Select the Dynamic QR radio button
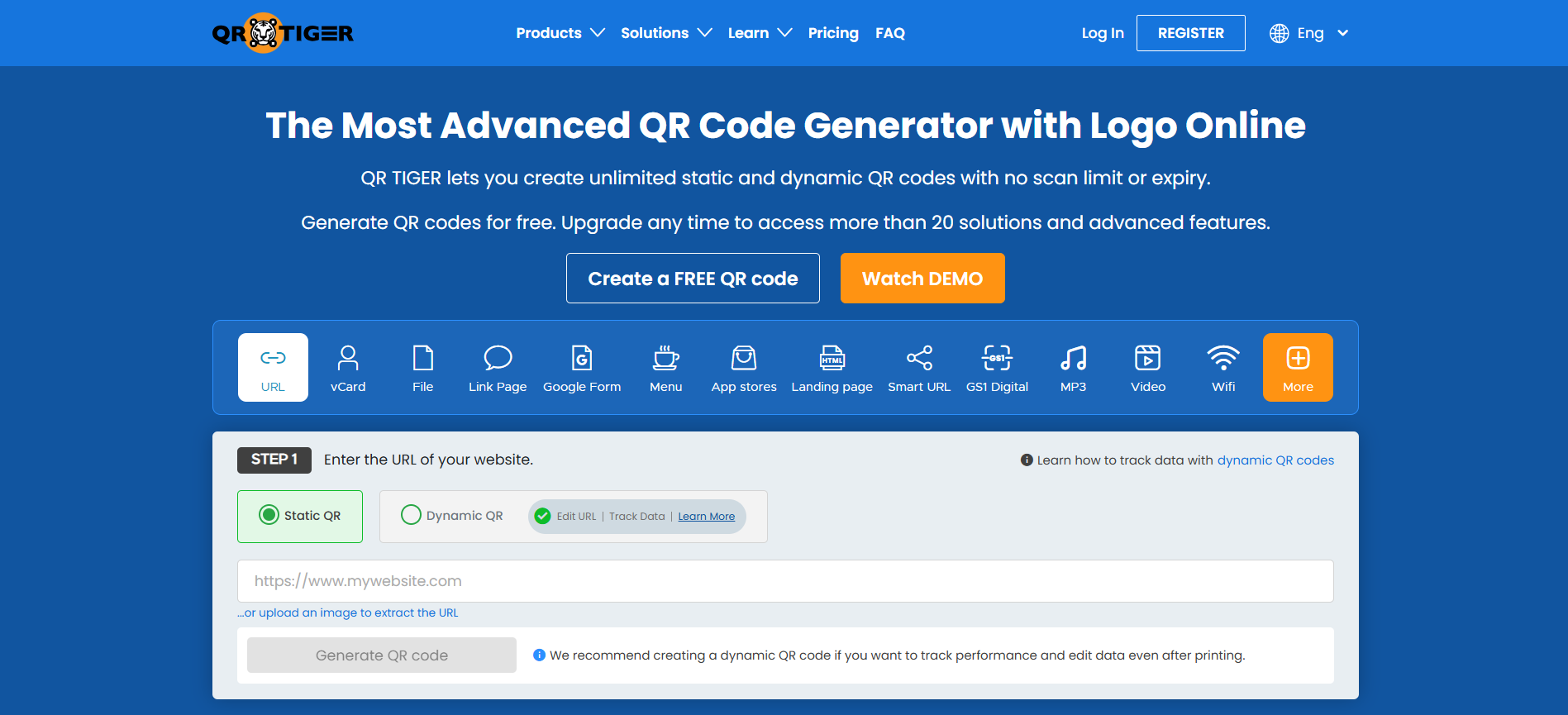This screenshot has height=715, width=1568. 411,515
